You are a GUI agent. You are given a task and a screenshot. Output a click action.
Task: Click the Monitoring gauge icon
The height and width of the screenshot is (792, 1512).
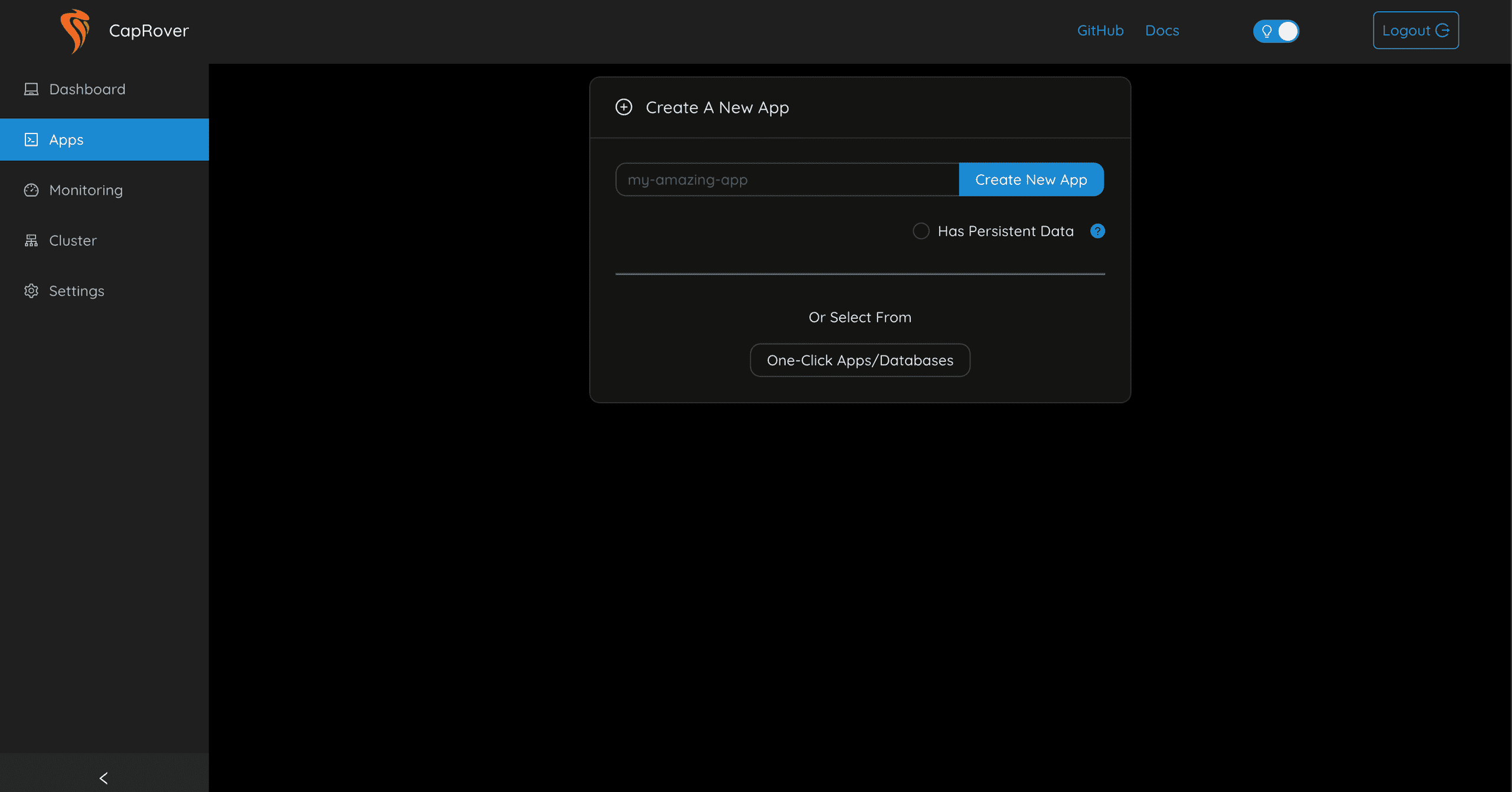[31, 190]
